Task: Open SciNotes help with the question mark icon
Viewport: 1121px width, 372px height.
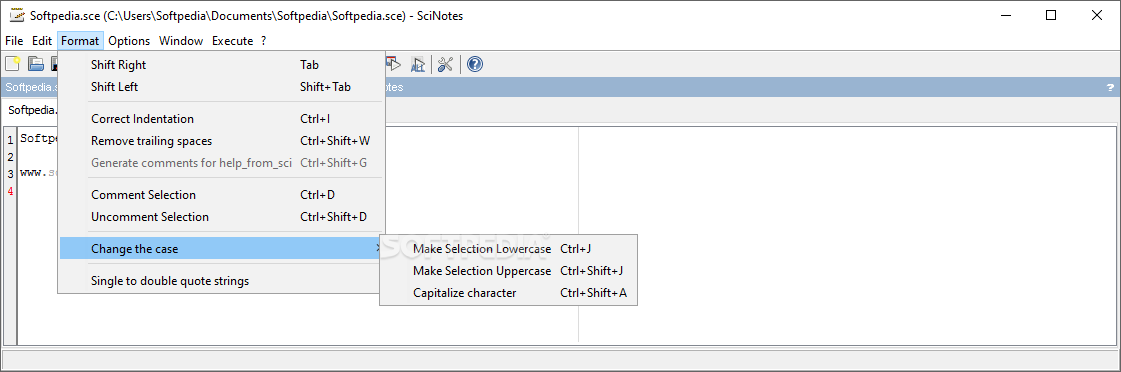Action: point(475,64)
